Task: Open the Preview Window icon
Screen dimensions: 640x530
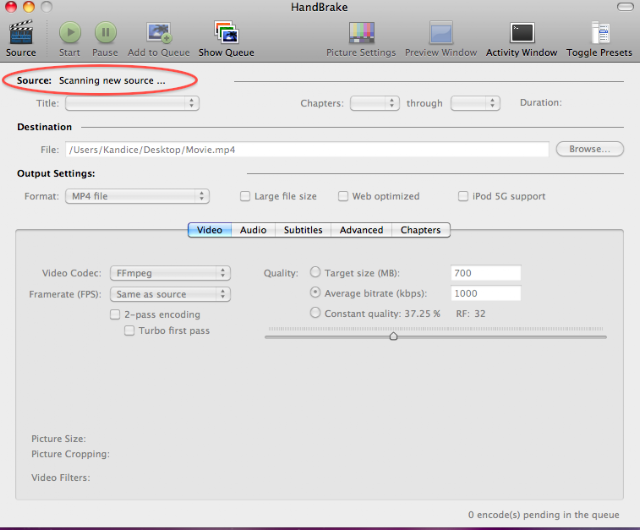Action: tap(441, 33)
